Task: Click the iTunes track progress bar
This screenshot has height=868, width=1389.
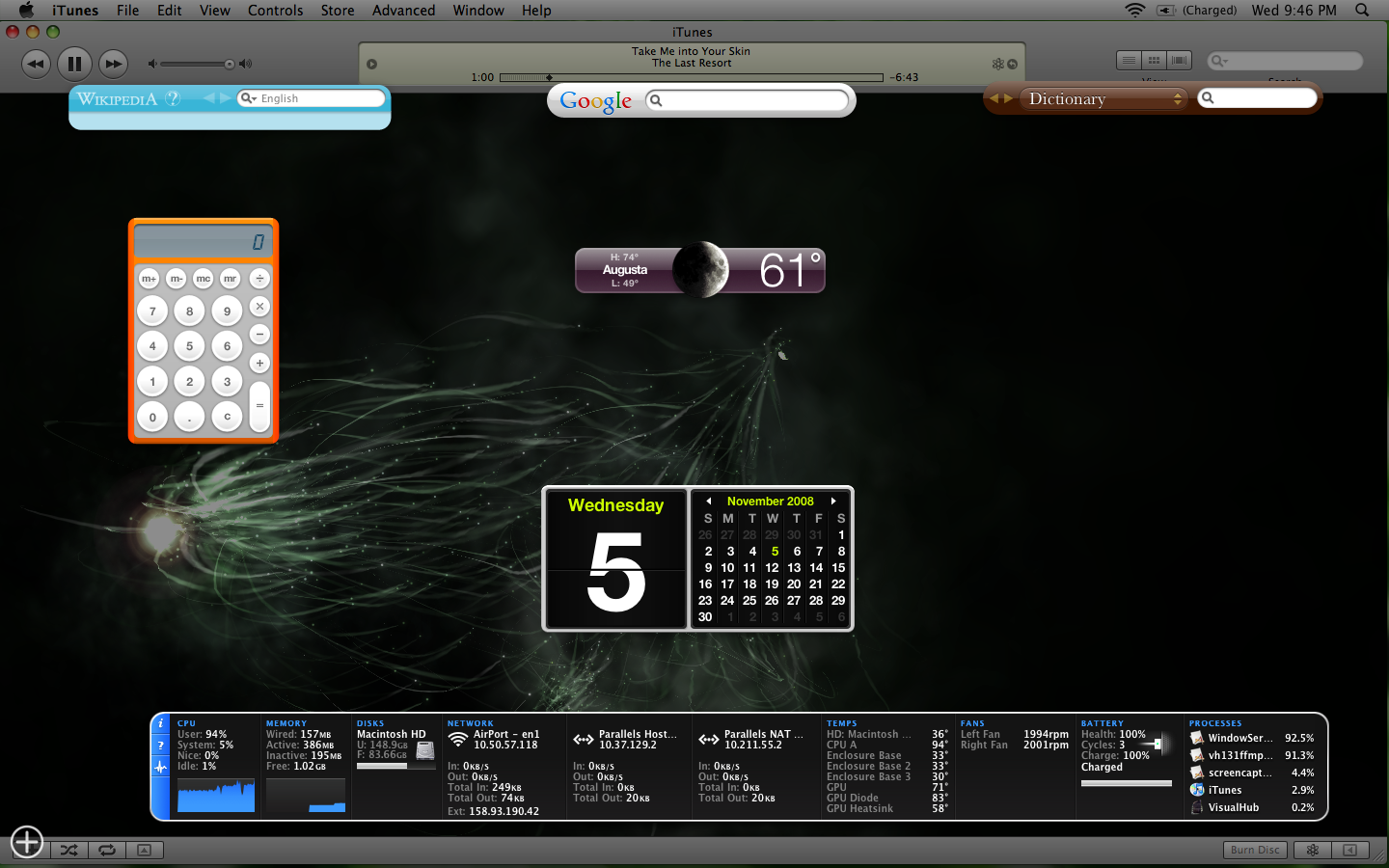Action: [x=691, y=77]
